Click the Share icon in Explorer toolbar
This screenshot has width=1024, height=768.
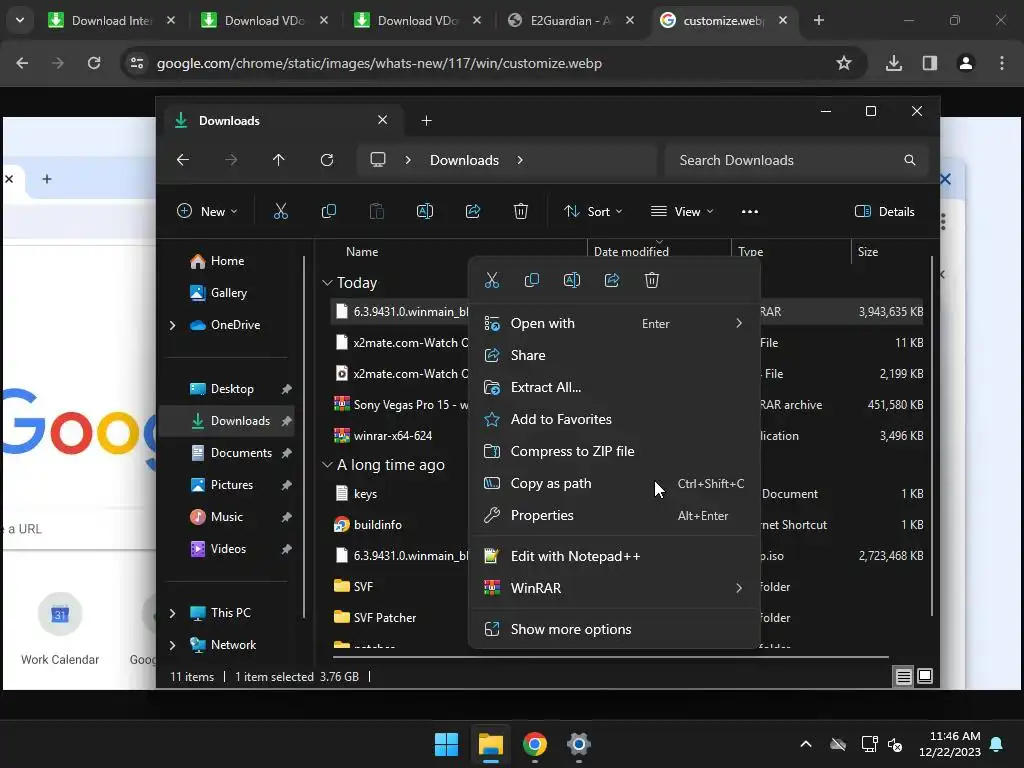click(473, 211)
